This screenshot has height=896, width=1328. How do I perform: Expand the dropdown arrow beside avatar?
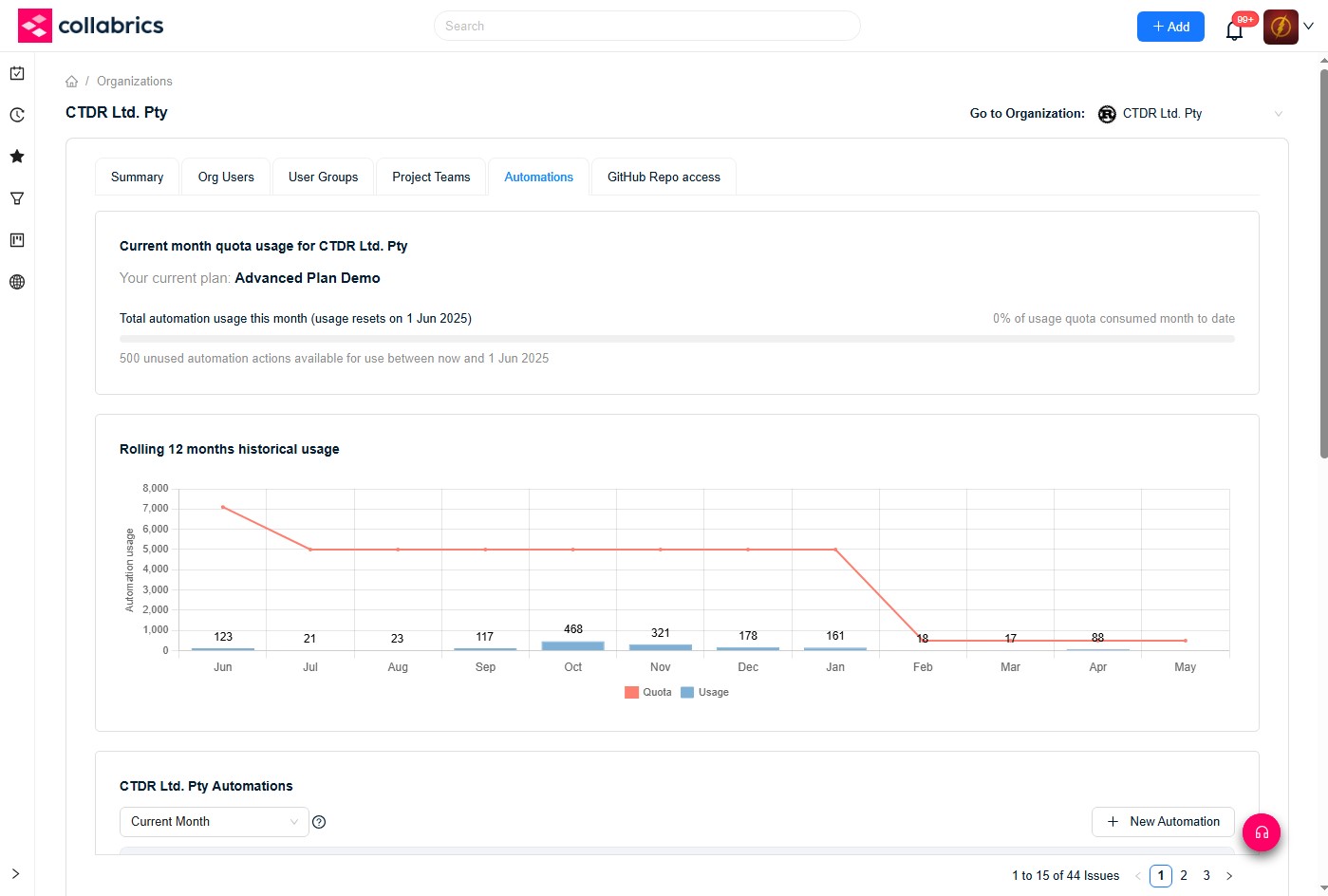(1308, 27)
